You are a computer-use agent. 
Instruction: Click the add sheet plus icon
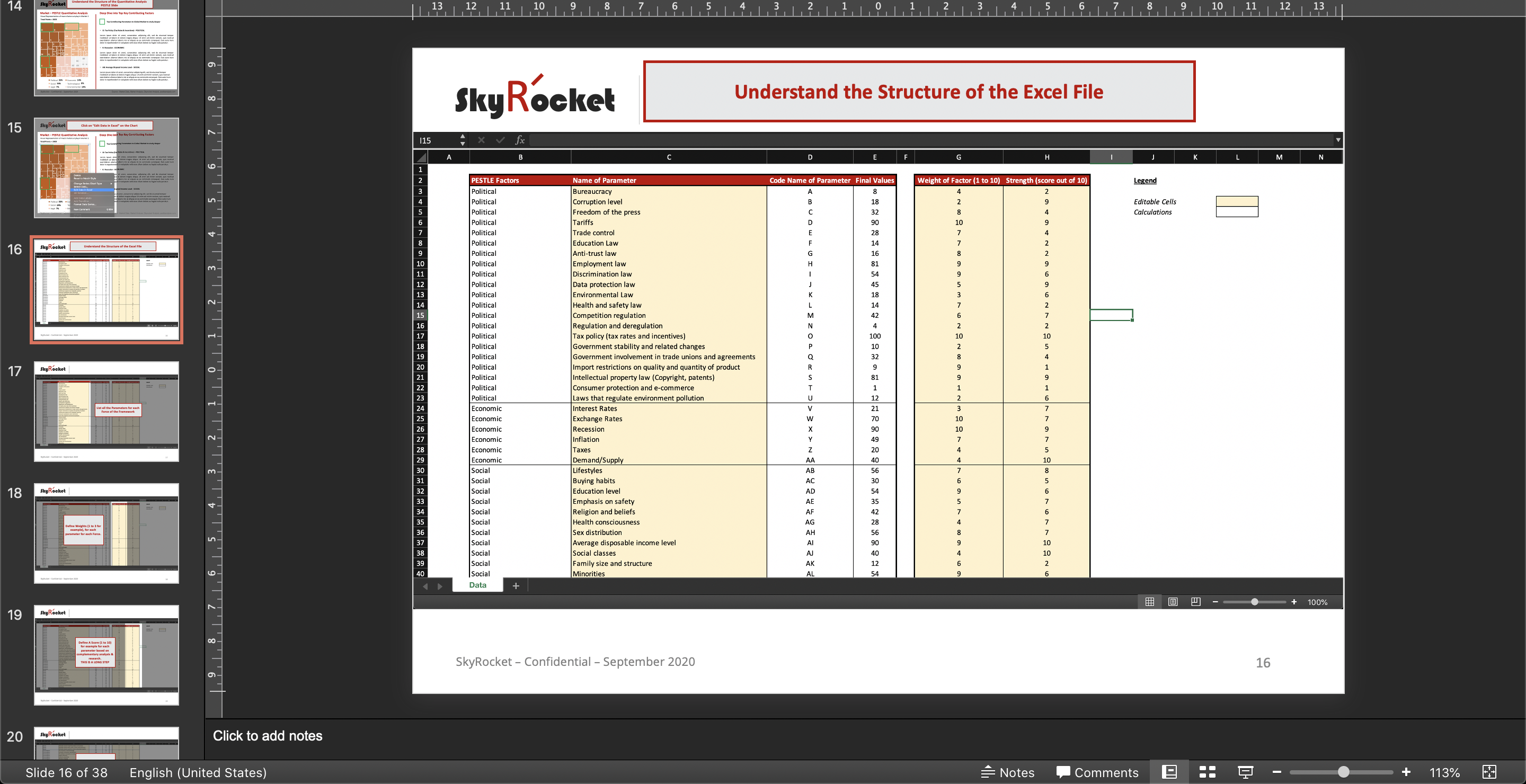click(x=516, y=586)
